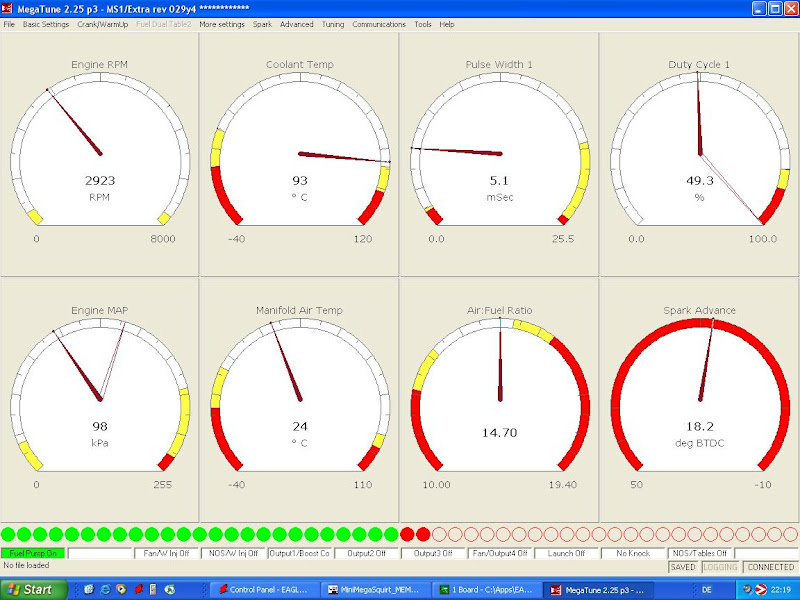The image size is (800, 600).
Task: Switch to the MiniMegaSquirt_MEM taskbar window
Action: pos(376,590)
